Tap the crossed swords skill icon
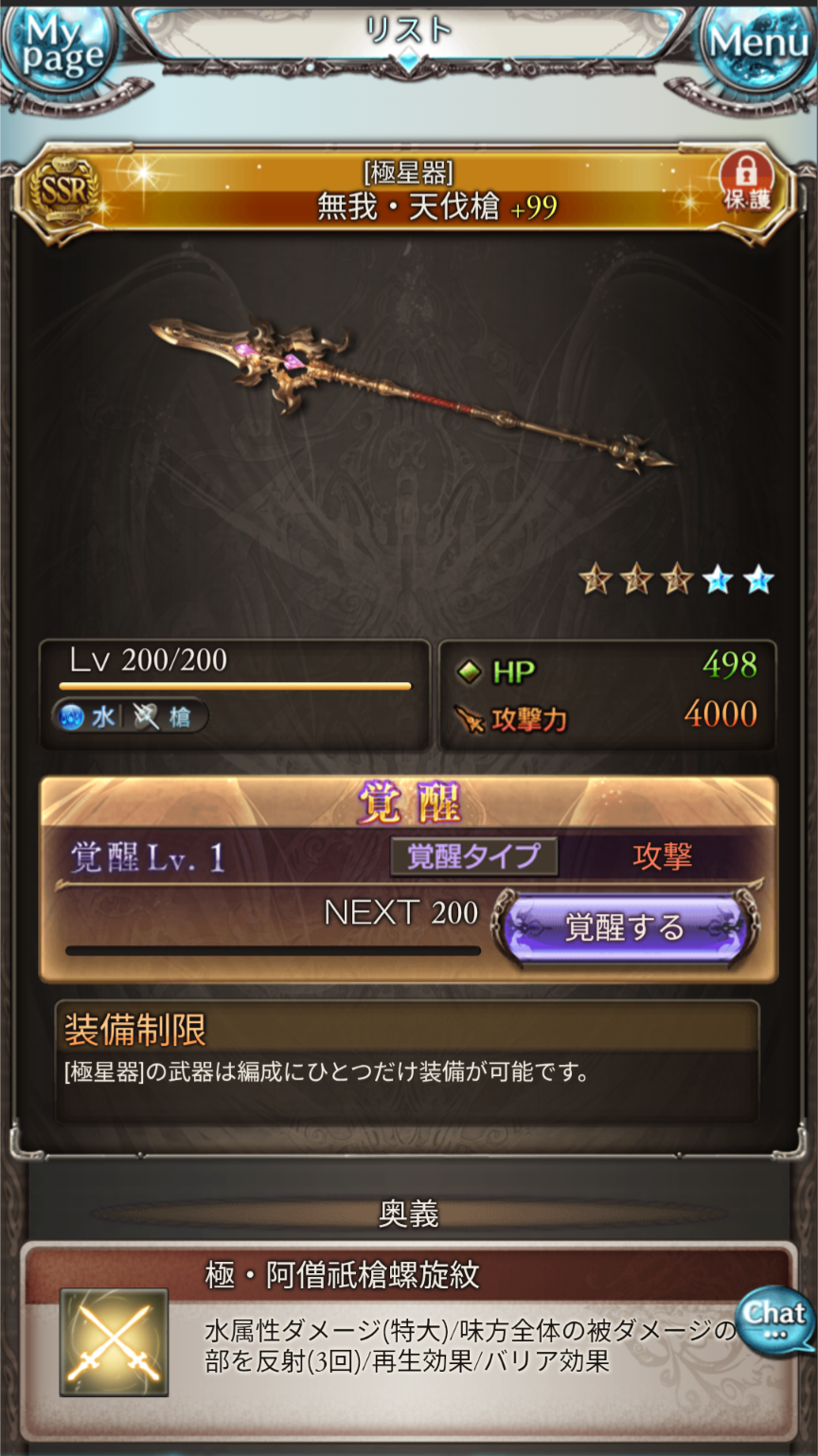Image resolution: width=818 pixels, height=1456 pixels. pyautogui.click(x=114, y=1342)
